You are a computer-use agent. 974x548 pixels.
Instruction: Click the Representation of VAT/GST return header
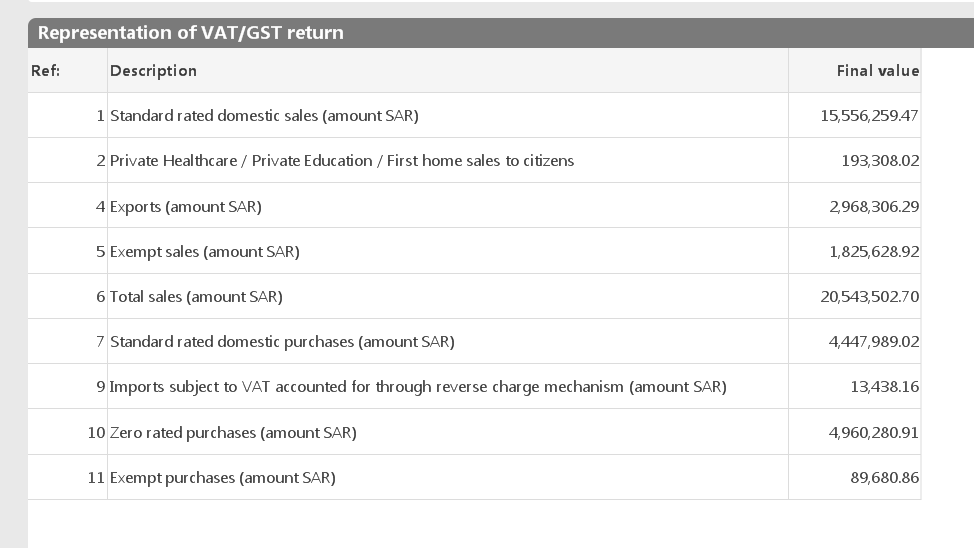190,33
